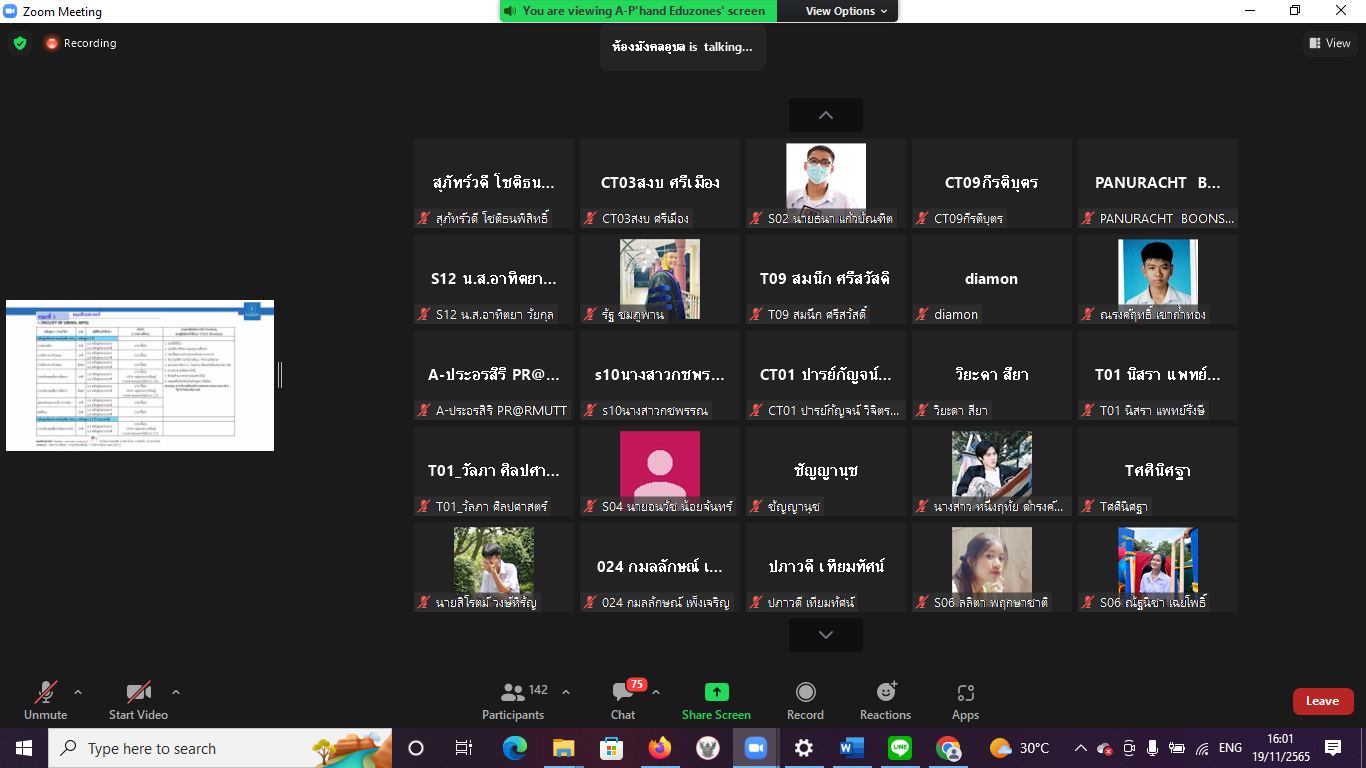Open the LINE app in the taskbar
The height and width of the screenshot is (768, 1366).
900,748
